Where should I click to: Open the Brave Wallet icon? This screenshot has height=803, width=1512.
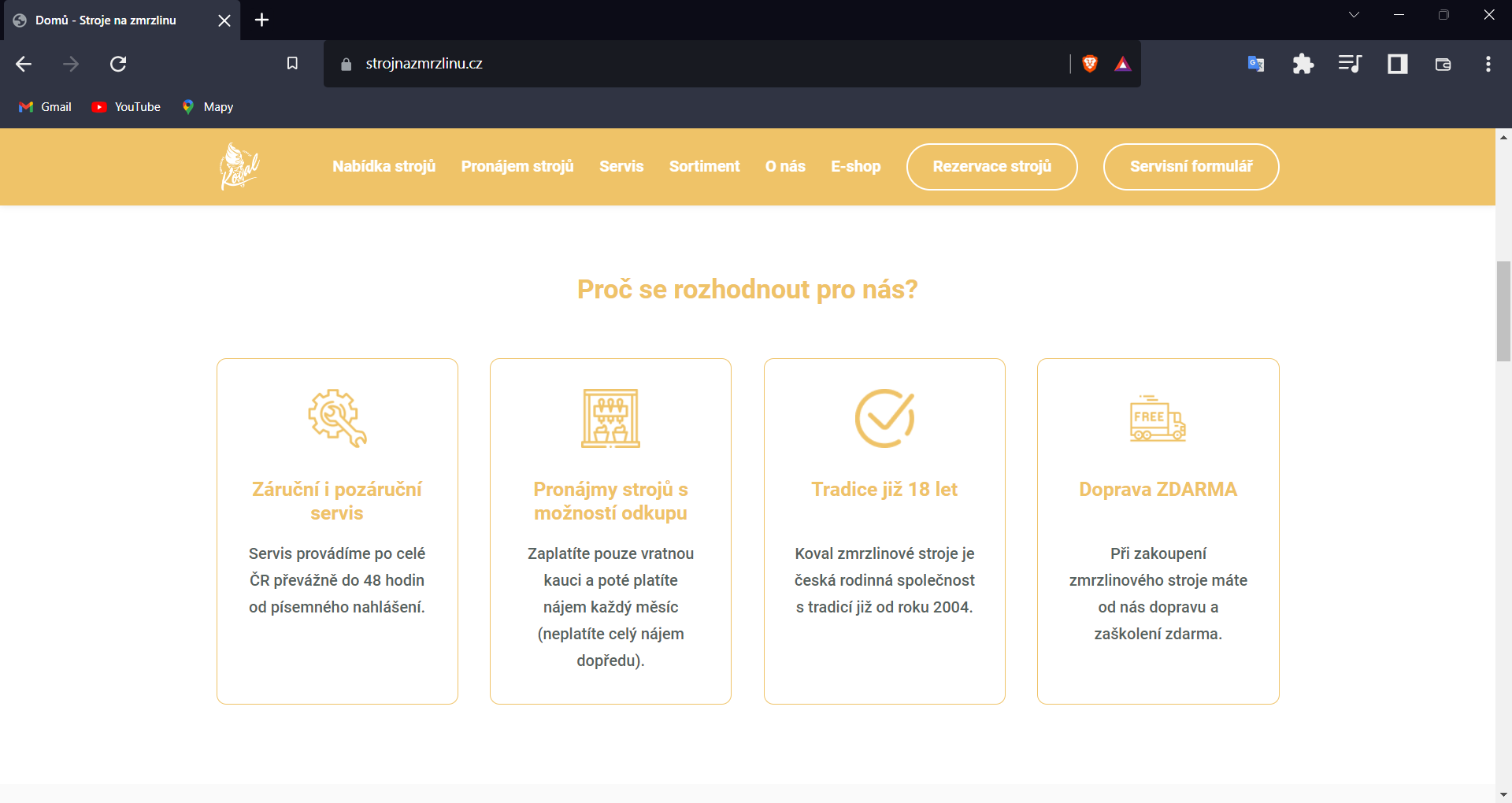(1443, 64)
